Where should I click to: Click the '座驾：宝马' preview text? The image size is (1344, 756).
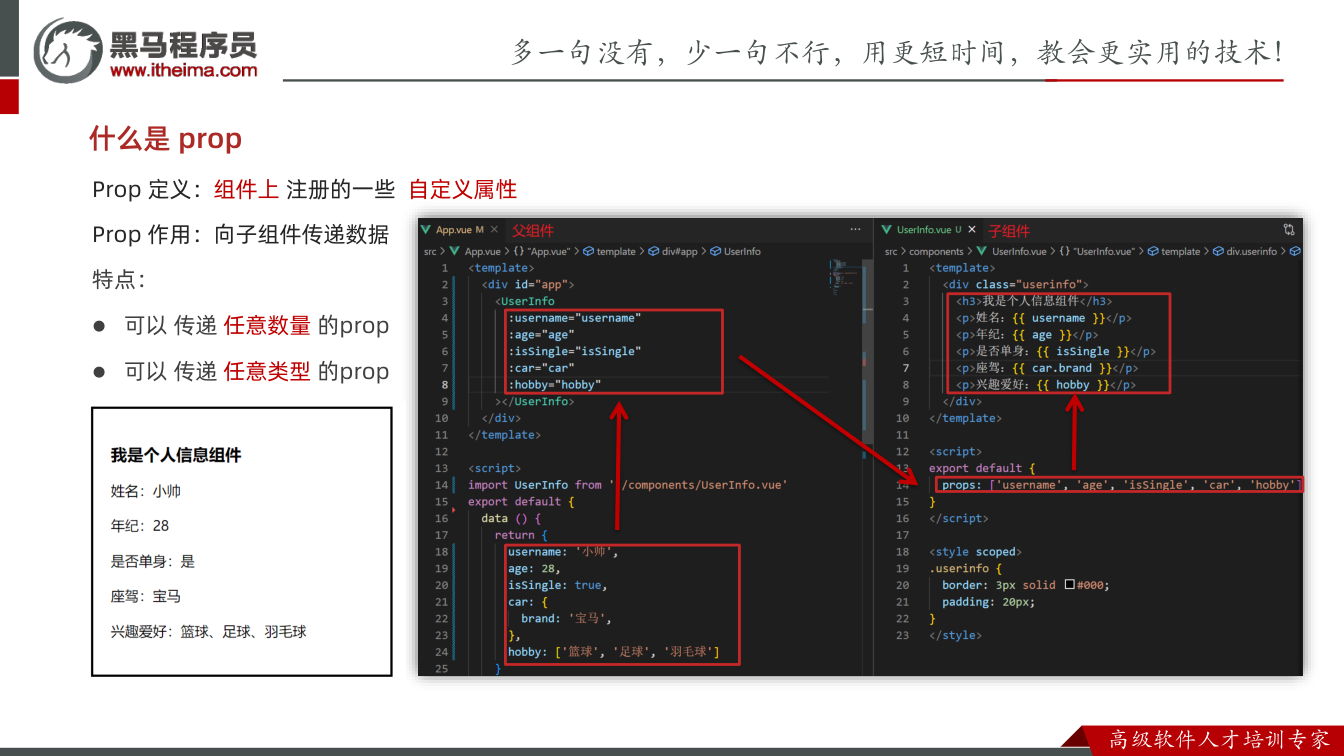[146, 596]
